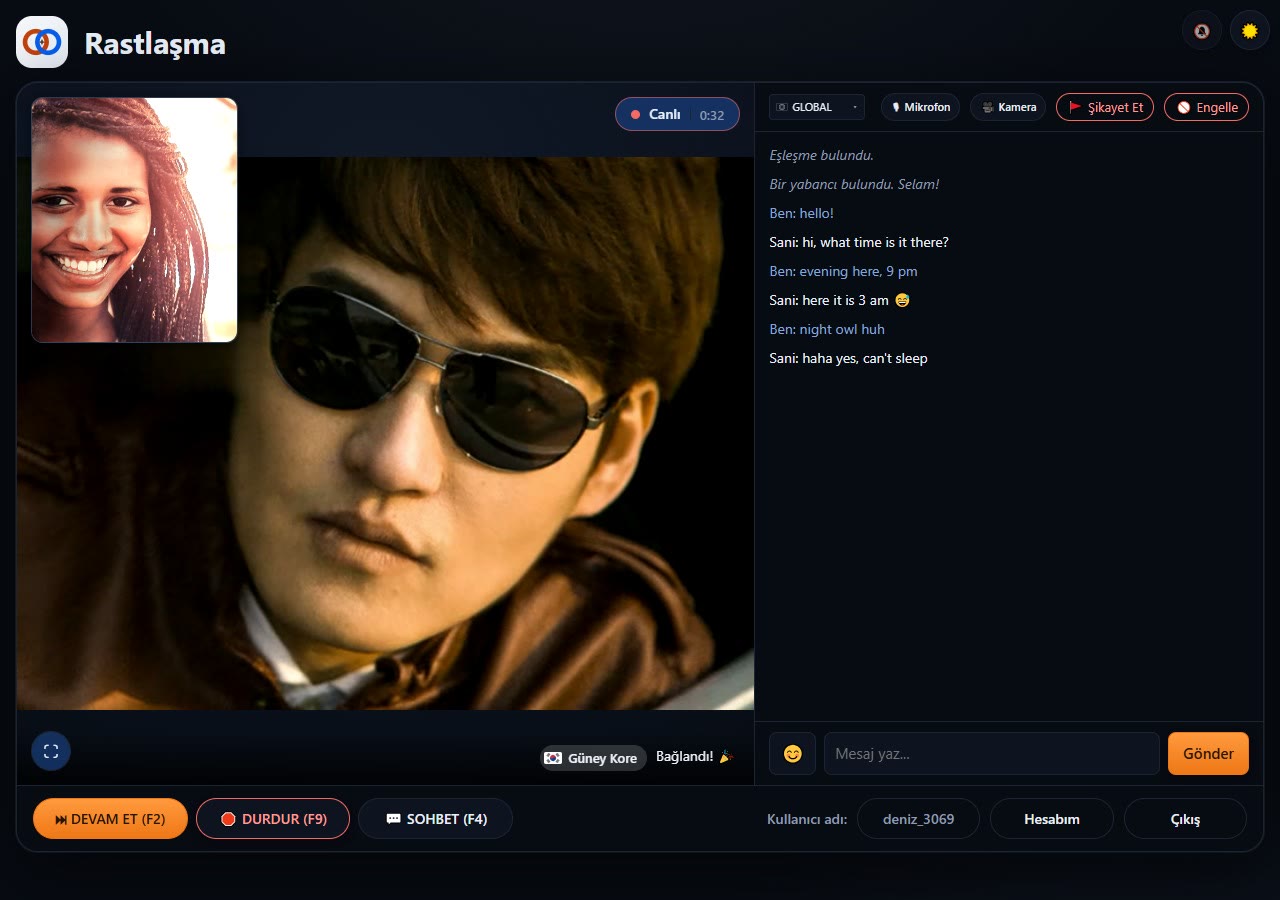This screenshot has width=1280, height=900.
Task: Click "Ben: evening here, 9 pm" message
Action: (843, 271)
